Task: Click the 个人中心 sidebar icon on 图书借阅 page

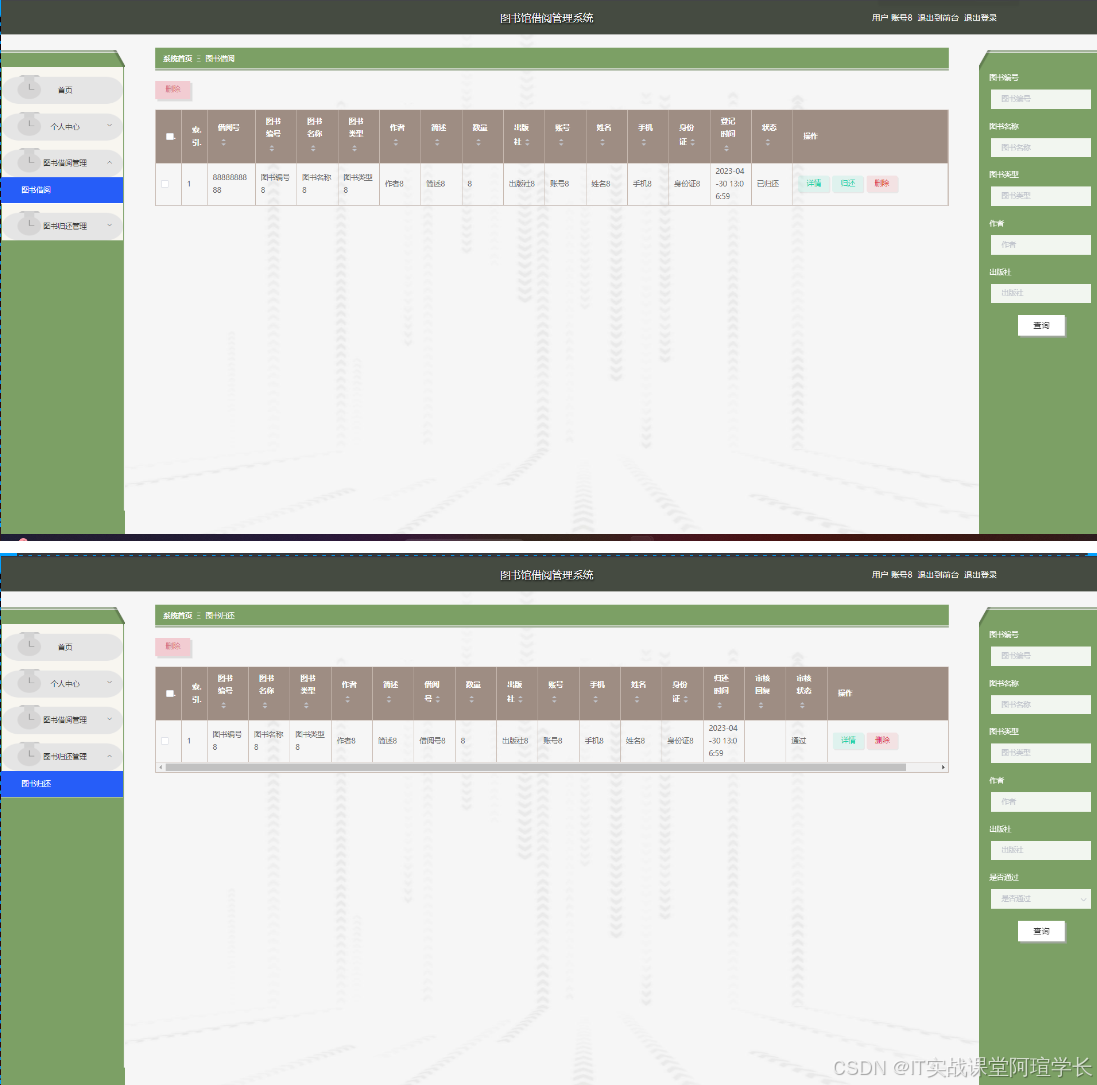Action: pos(29,125)
